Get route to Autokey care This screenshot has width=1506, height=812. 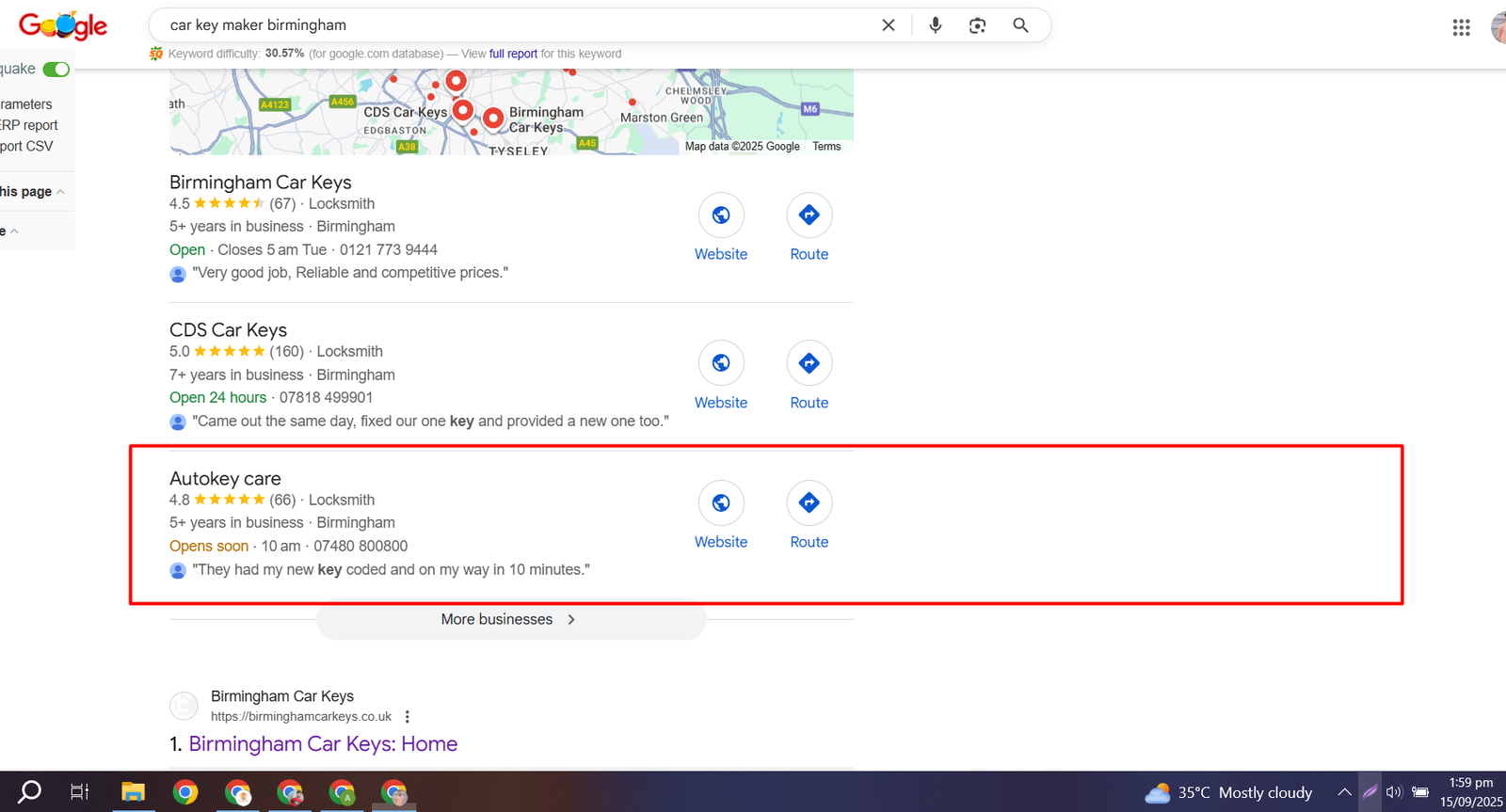point(809,503)
